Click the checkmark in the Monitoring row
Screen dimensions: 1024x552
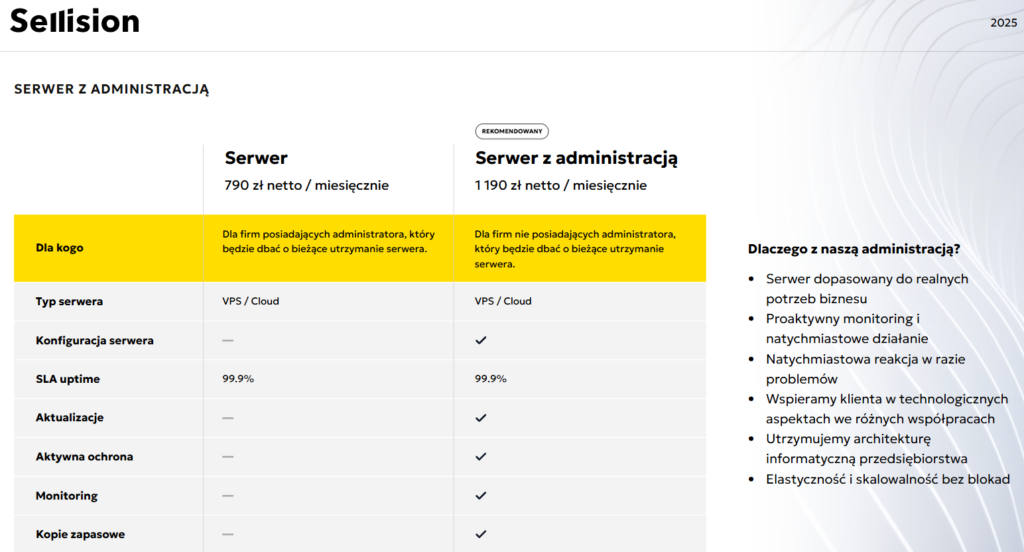click(481, 495)
